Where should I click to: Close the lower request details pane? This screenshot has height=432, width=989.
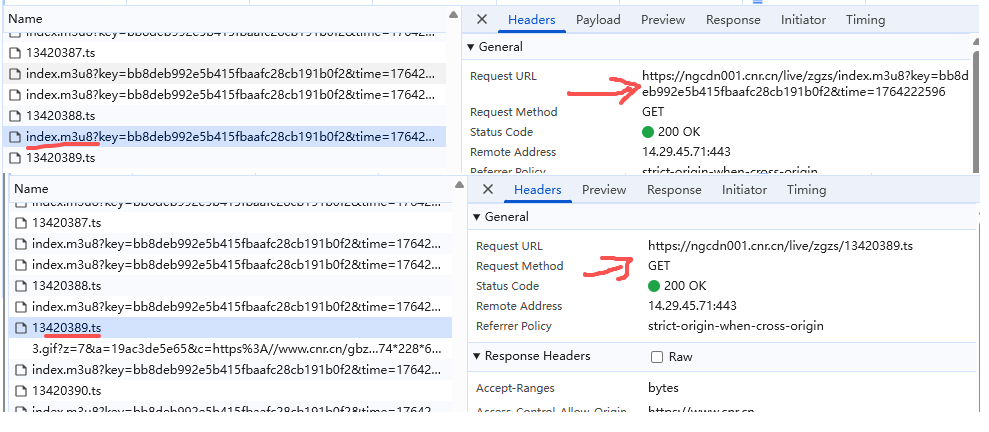(487, 190)
